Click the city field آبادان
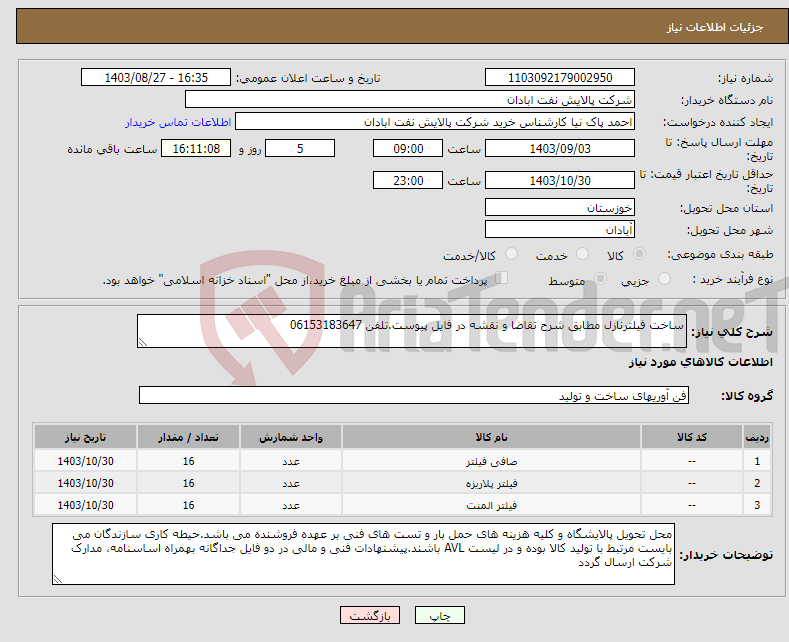This screenshot has width=789, height=642. (x=560, y=229)
